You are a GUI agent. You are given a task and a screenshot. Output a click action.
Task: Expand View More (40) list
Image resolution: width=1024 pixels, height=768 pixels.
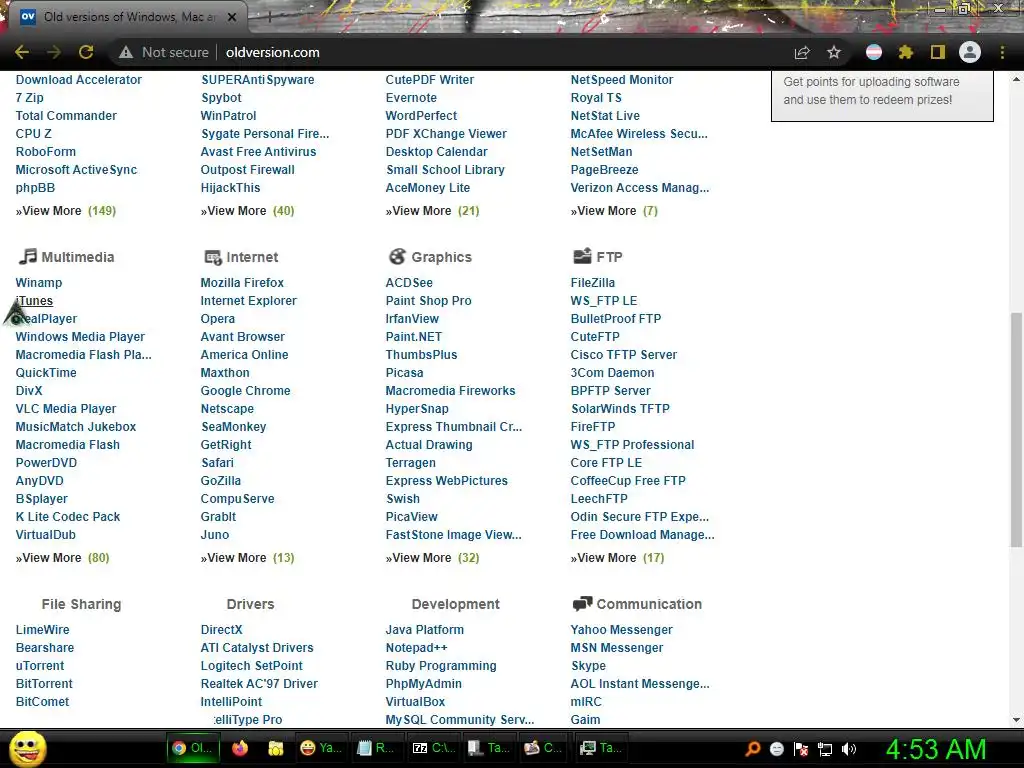(248, 211)
